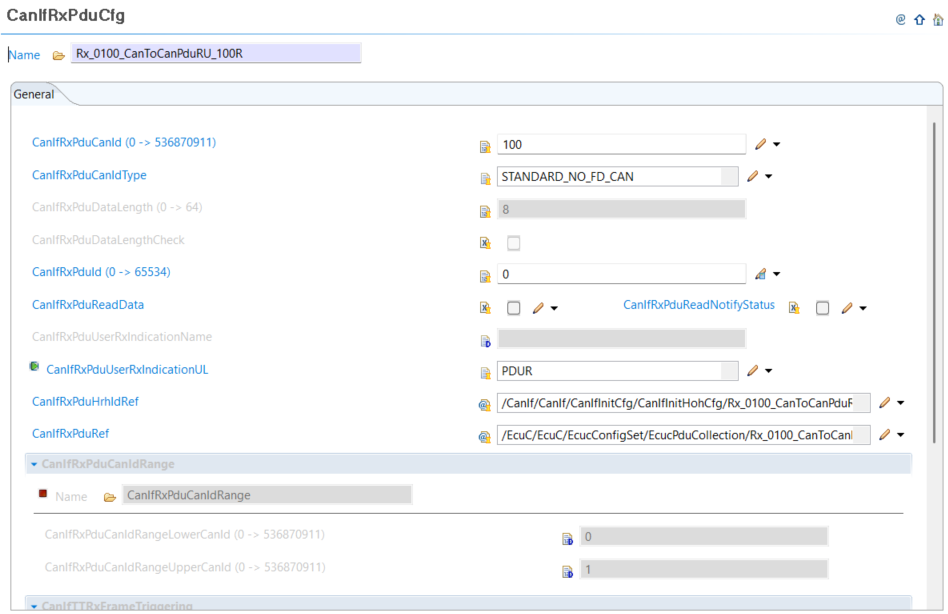948x614 pixels.
Task: Click the pencil icon next to CanIfRxPduCanId
Action: [760, 145]
